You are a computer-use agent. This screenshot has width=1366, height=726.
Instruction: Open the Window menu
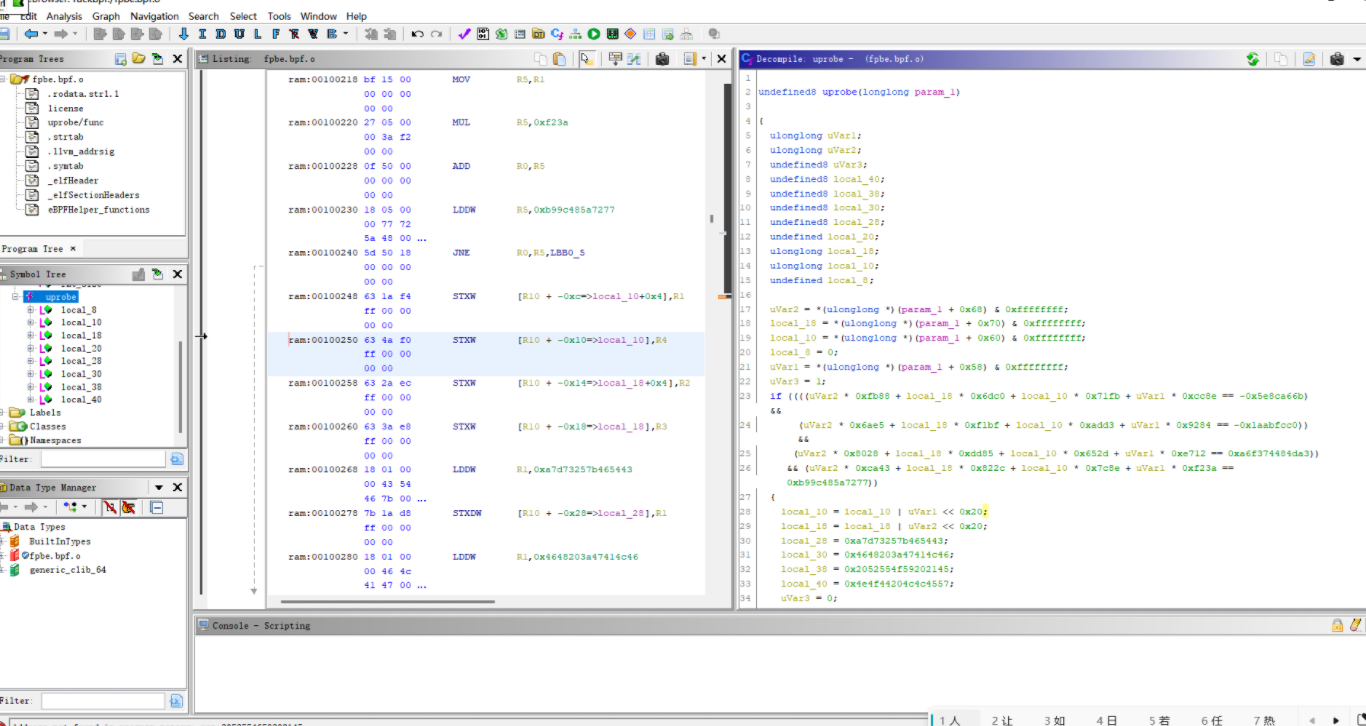click(318, 16)
